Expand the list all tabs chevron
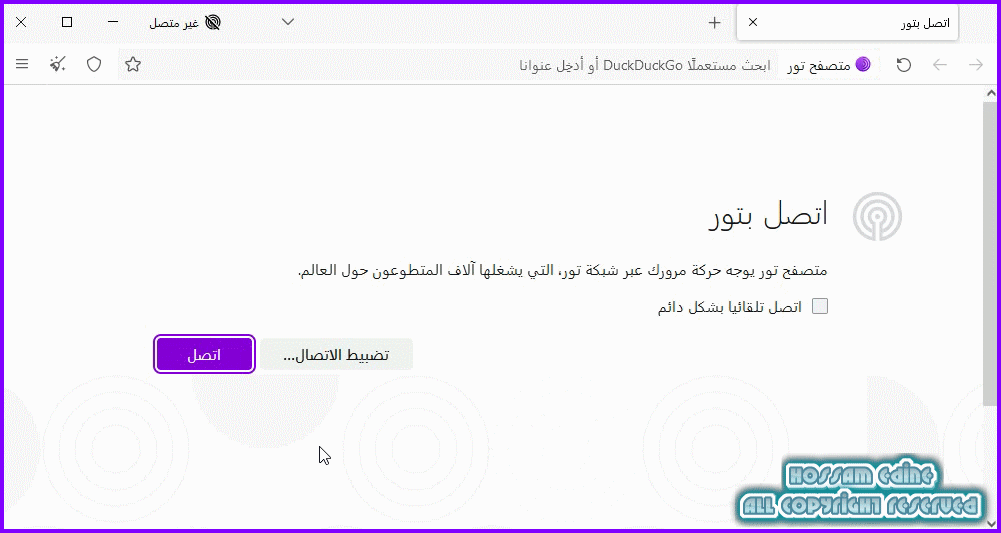Image resolution: width=1001 pixels, height=533 pixels. 289,22
